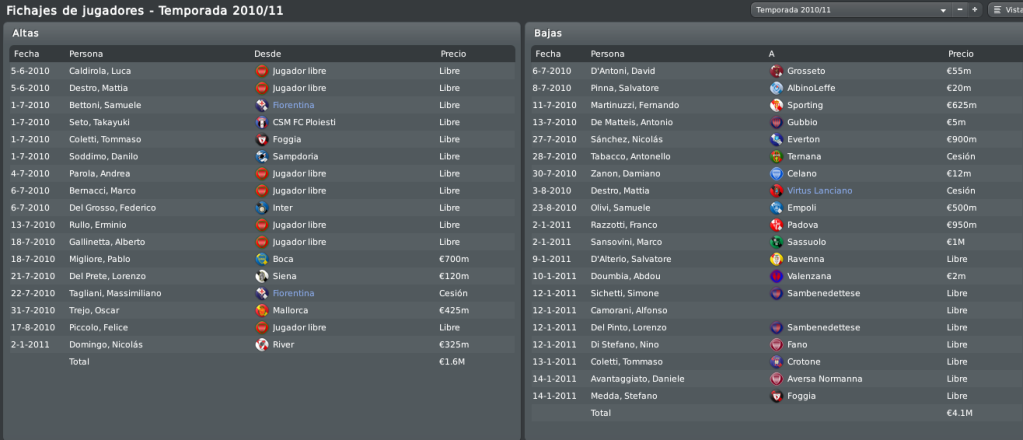The image size is (1023, 440).
Task: Click Fiorentina club badge beside Bettoni
Action: pyautogui.click(x=262, y=105)
